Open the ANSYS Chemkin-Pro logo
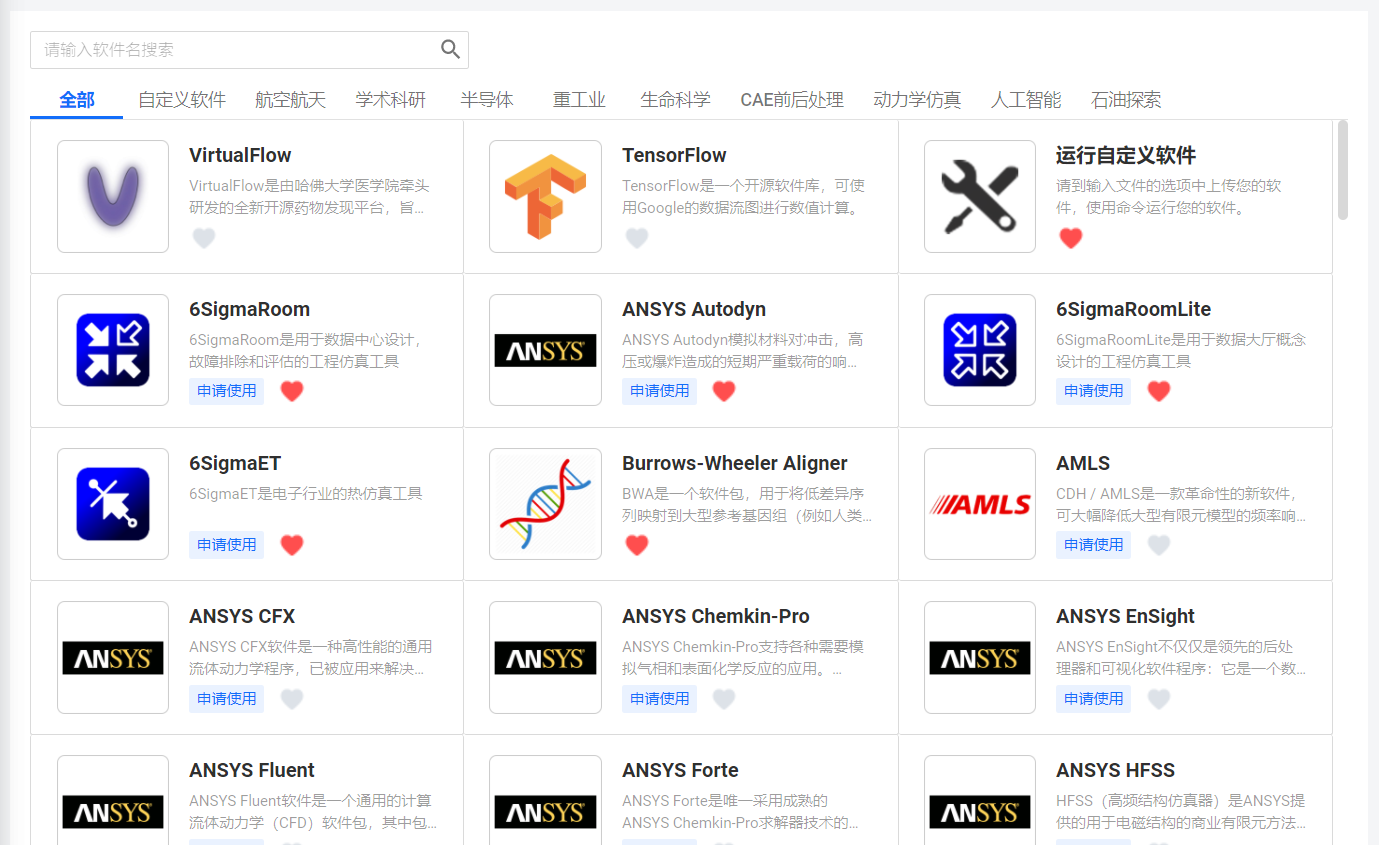Image resolution: width=1379 pixels, height=845 pixels. 545,657
